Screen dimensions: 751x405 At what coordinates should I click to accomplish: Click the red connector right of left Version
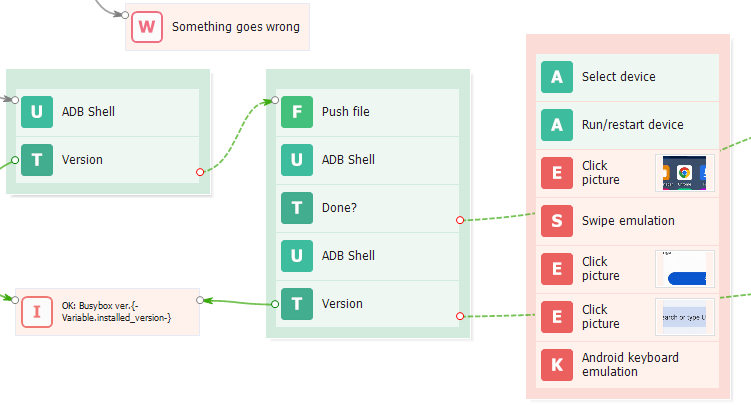[x=200, y=172]
